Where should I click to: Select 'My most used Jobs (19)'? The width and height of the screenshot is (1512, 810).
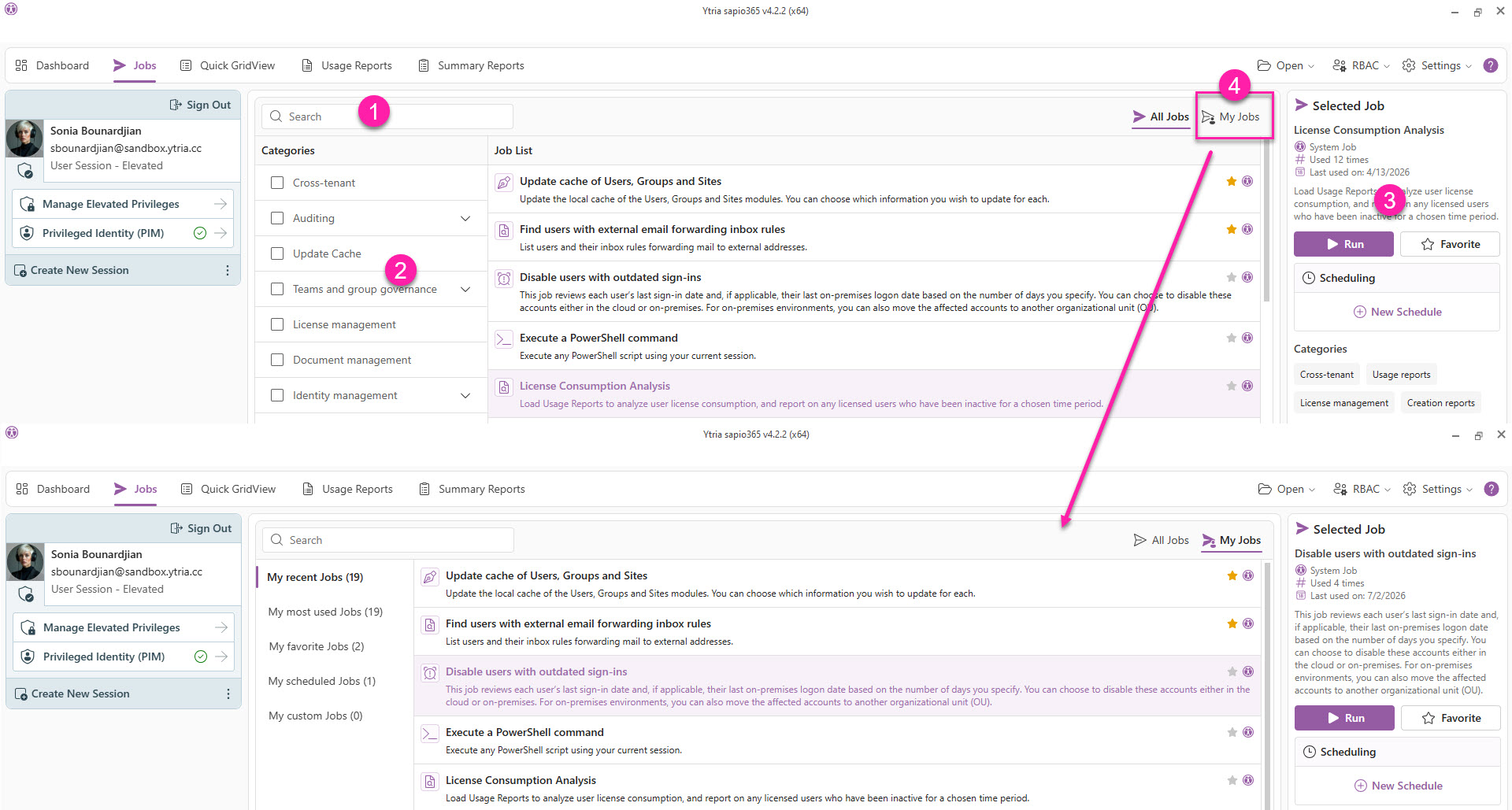pyautogui.click(x=325, y=612)
